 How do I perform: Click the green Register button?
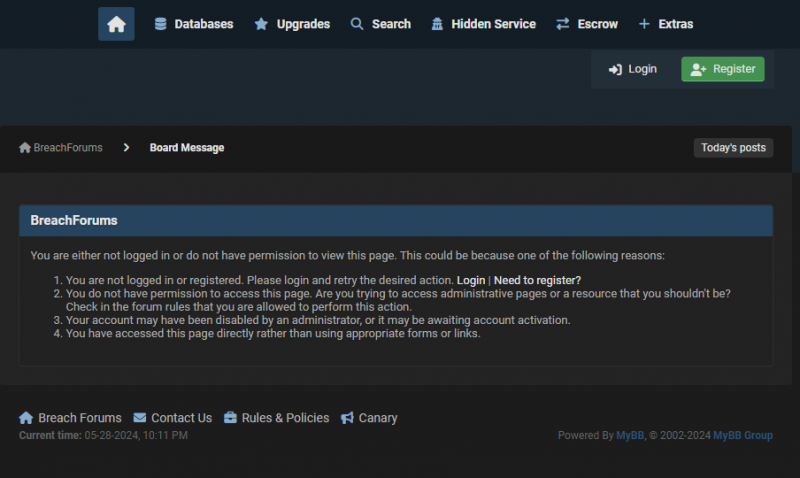tap(722, 69)
